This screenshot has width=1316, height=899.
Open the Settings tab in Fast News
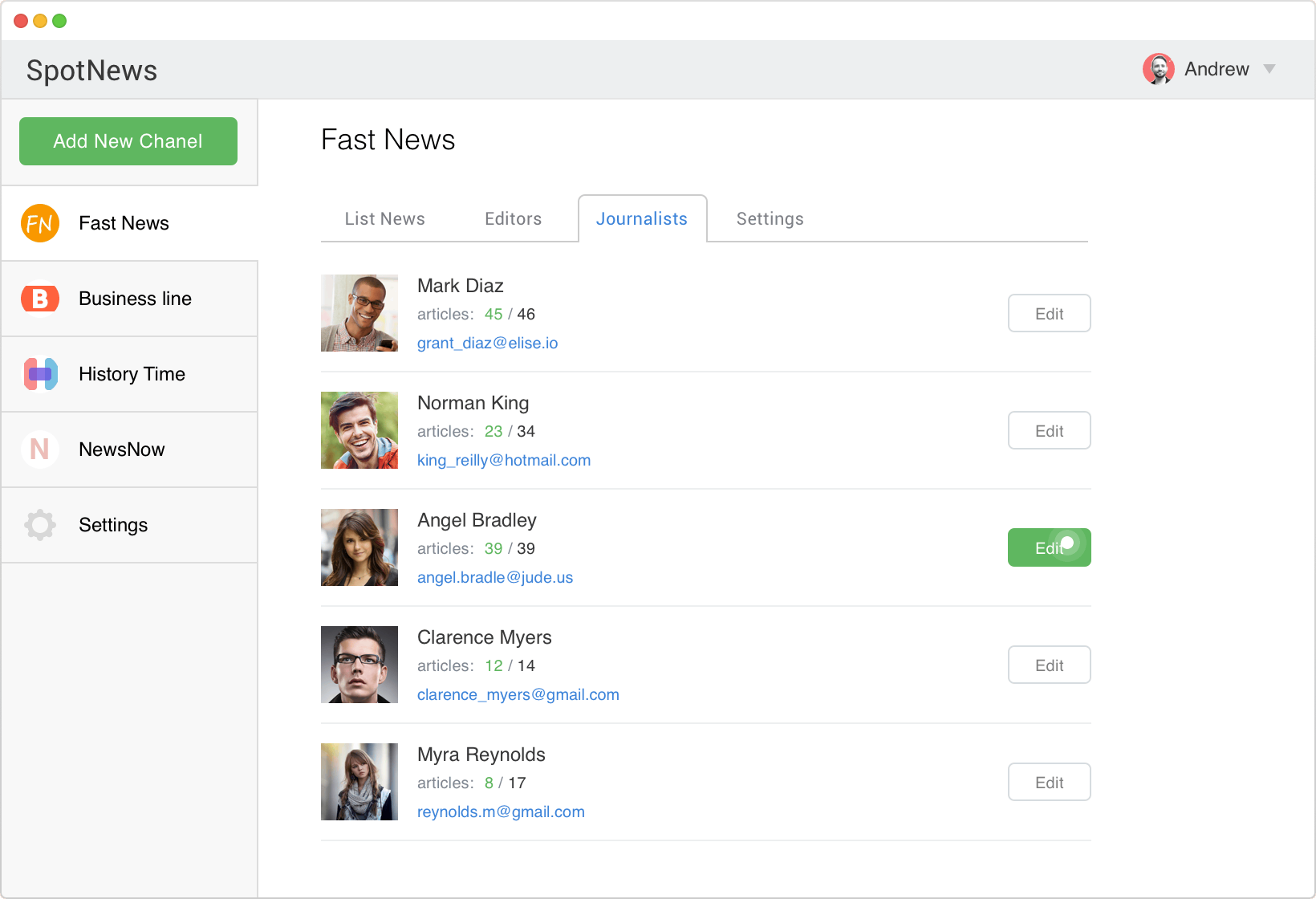tap(770, 219)
